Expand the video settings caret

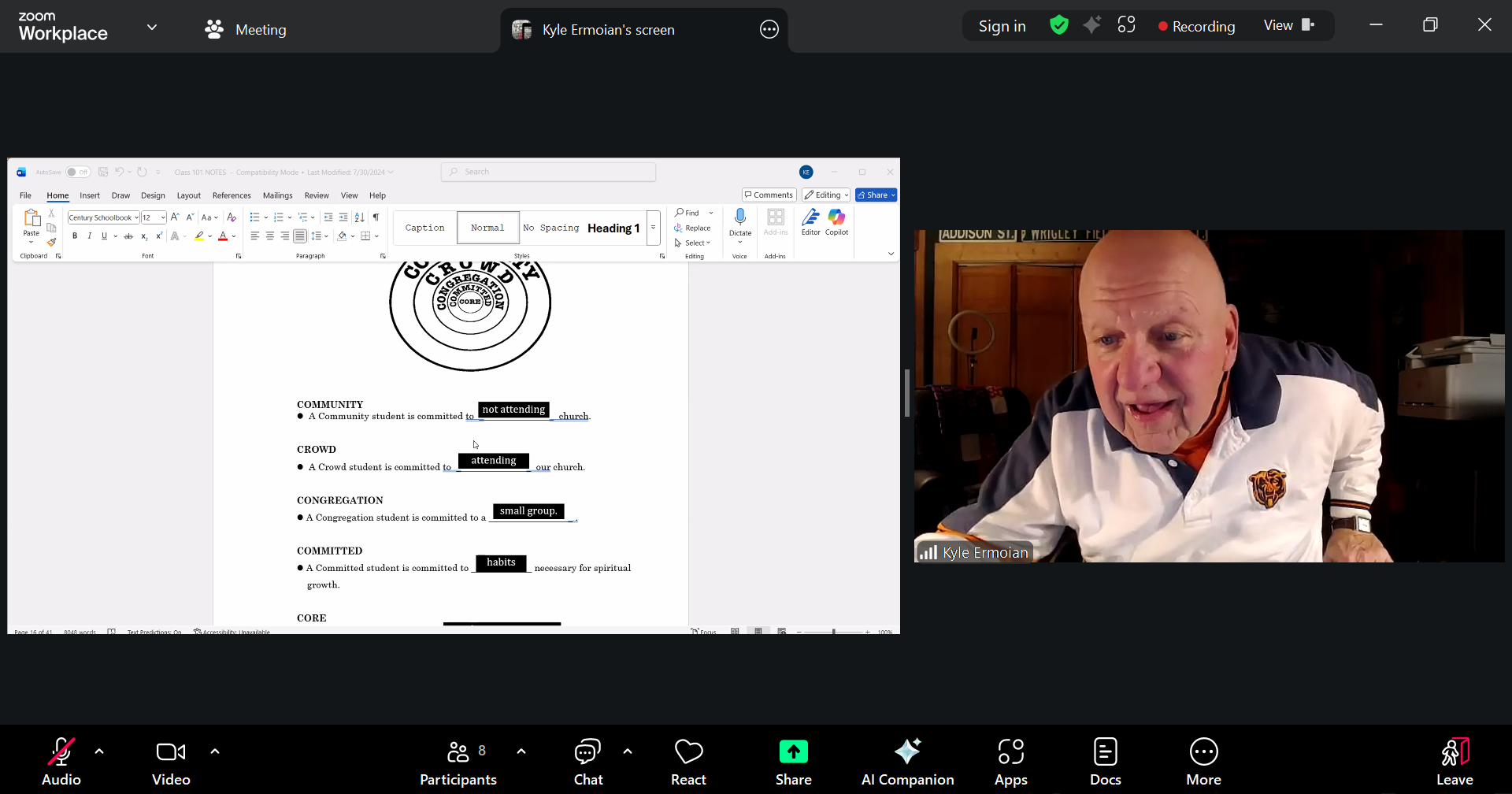click(x=215, y=751)
